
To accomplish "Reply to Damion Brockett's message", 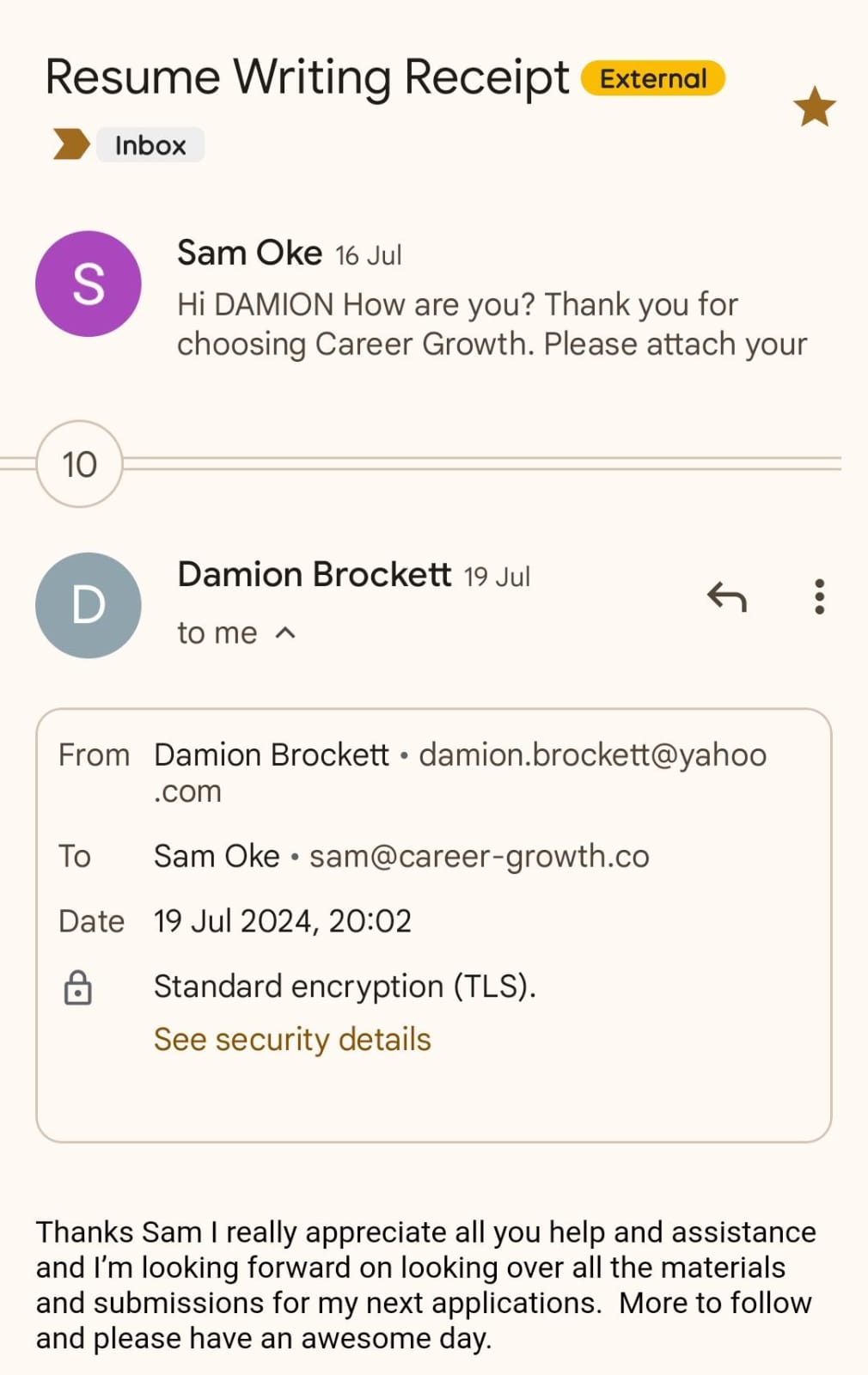I will click(x=727, y=596).
